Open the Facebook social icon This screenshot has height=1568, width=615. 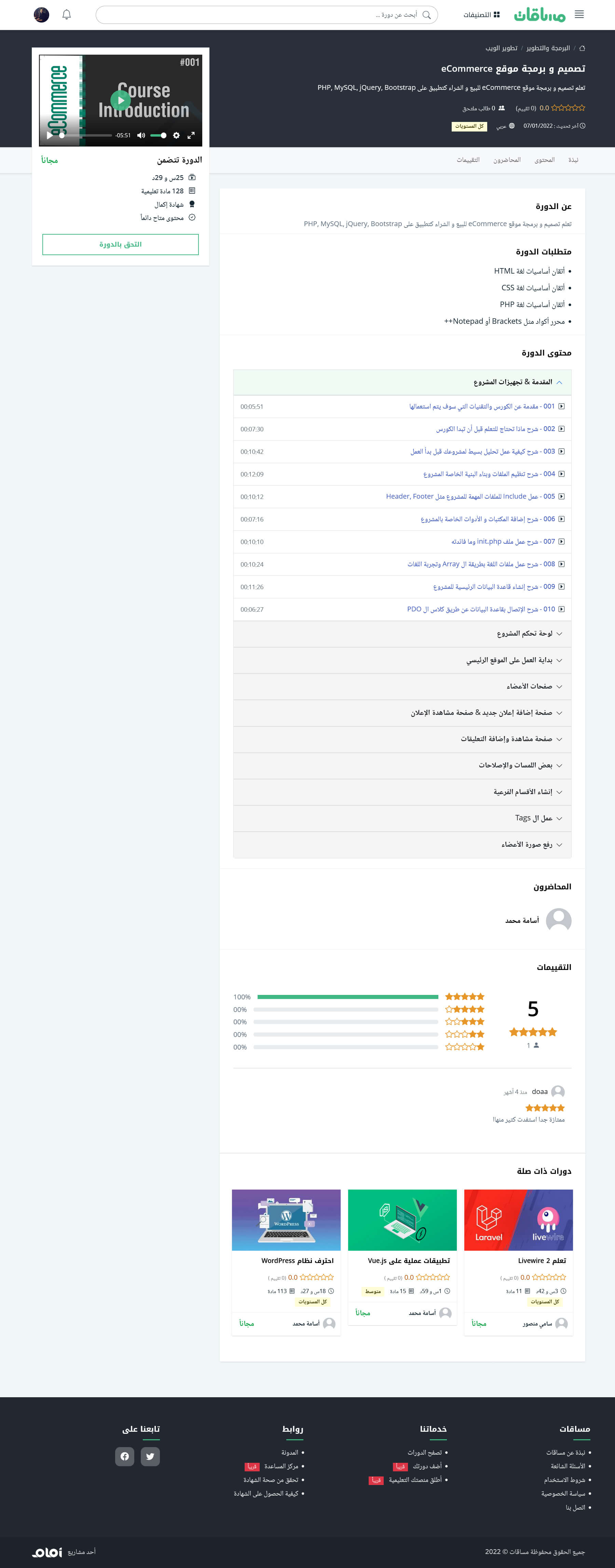(125, 1456)
